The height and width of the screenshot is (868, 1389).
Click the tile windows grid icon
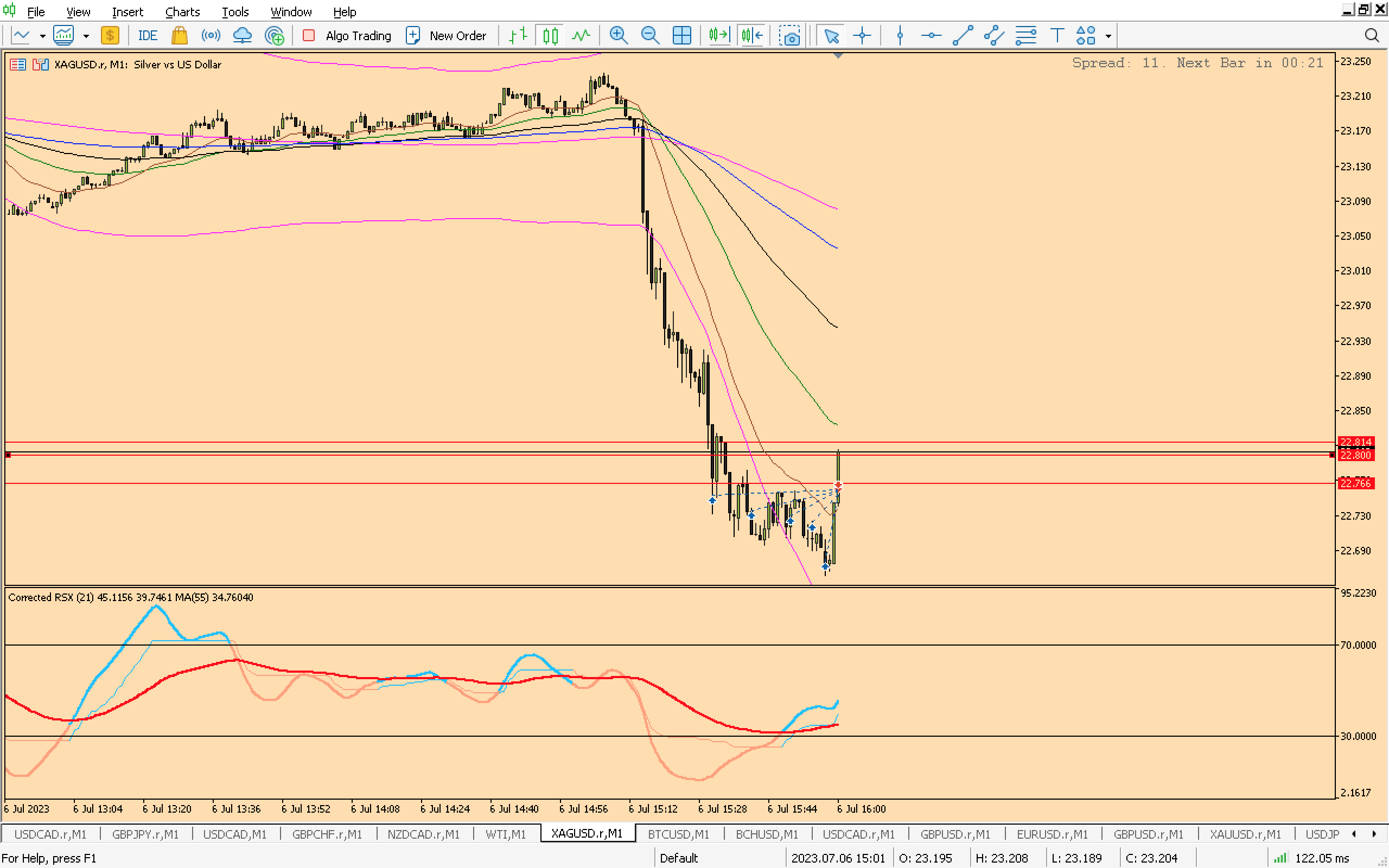pos(681,36)
